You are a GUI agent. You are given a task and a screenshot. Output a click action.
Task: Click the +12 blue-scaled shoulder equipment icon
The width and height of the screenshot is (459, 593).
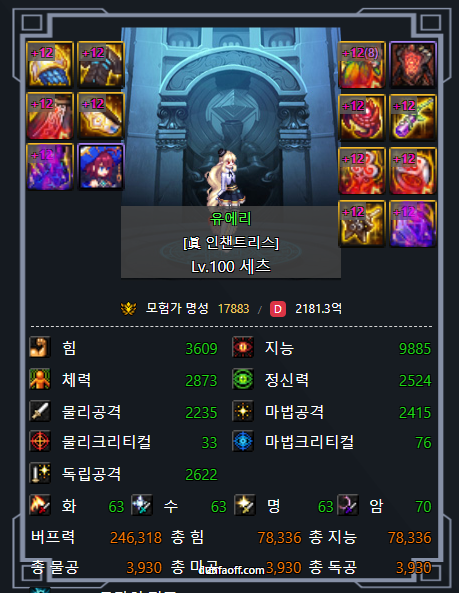tap(50, 64)
